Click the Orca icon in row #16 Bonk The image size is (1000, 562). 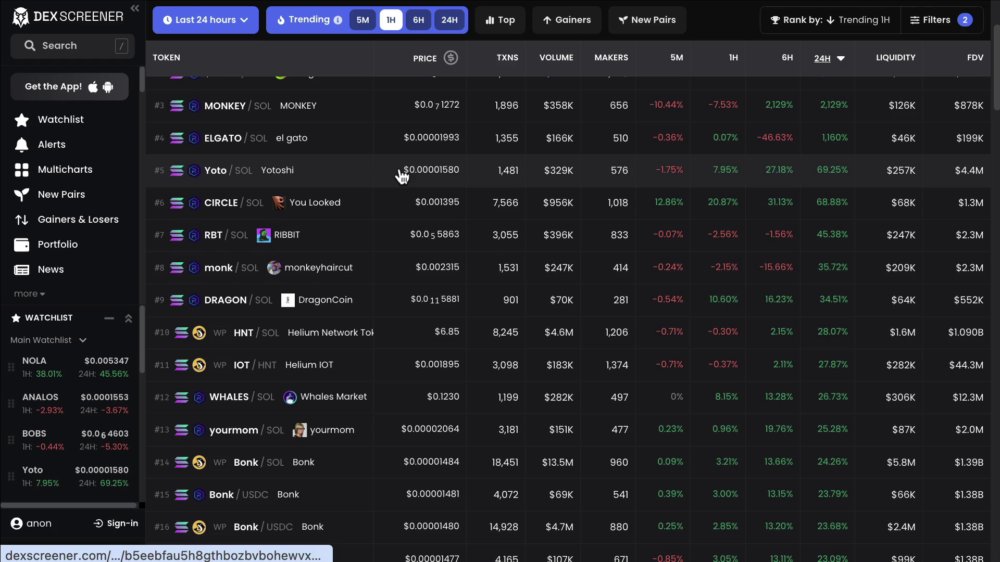tap(199, 527)
